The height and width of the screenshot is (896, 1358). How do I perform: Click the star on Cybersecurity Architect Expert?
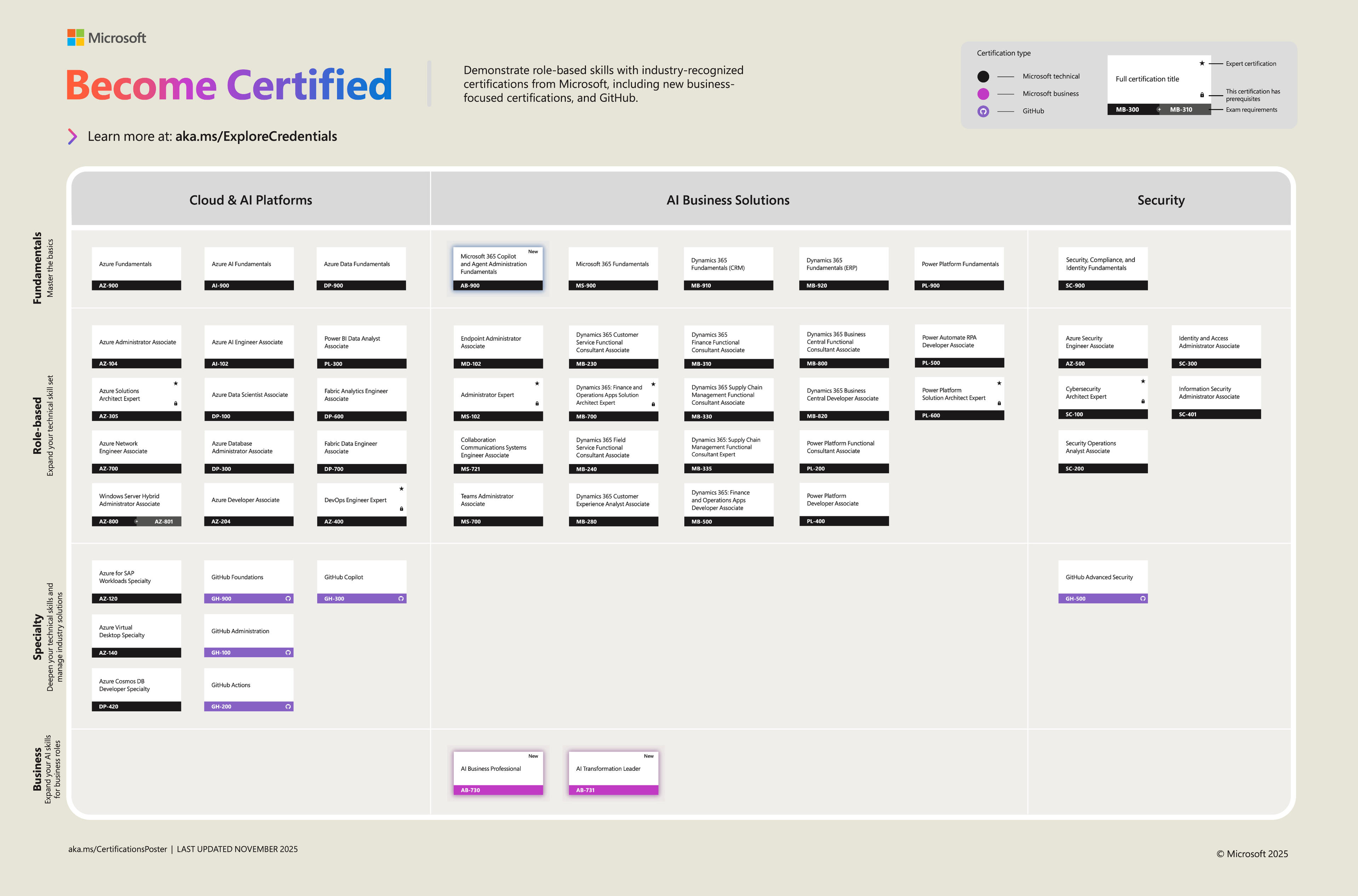[x=1143, y=381]
